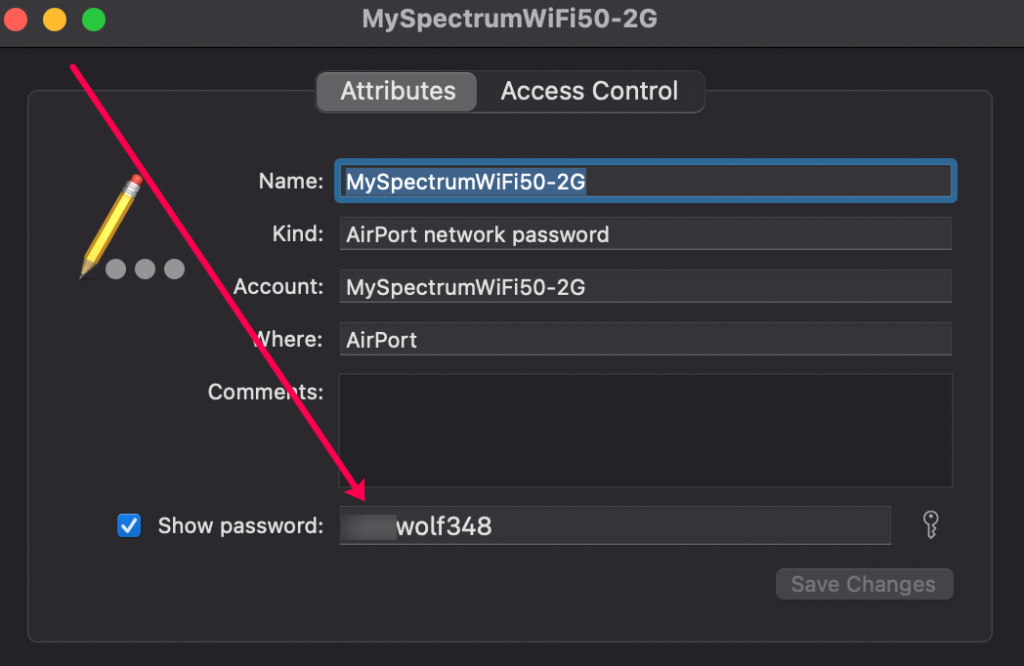Viewport: 1024px width, 666px height.
Task: Uncheck the Show password checkbox
Action: [x=128, y=525]
